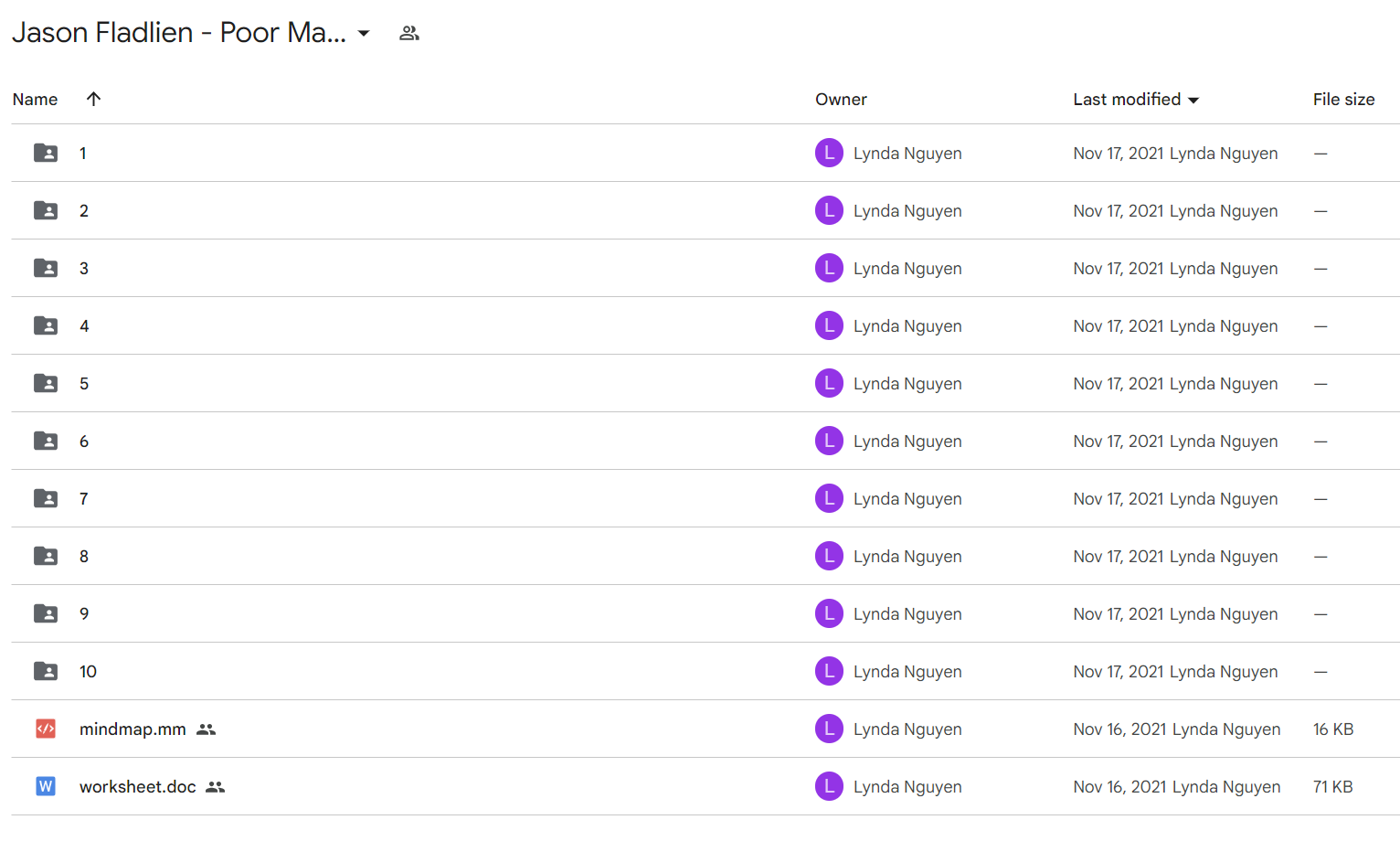Select the shared folder icon for folder 3
This screenshot has height=841, width=1400.
pyautogui.click(x=46, y=268)
